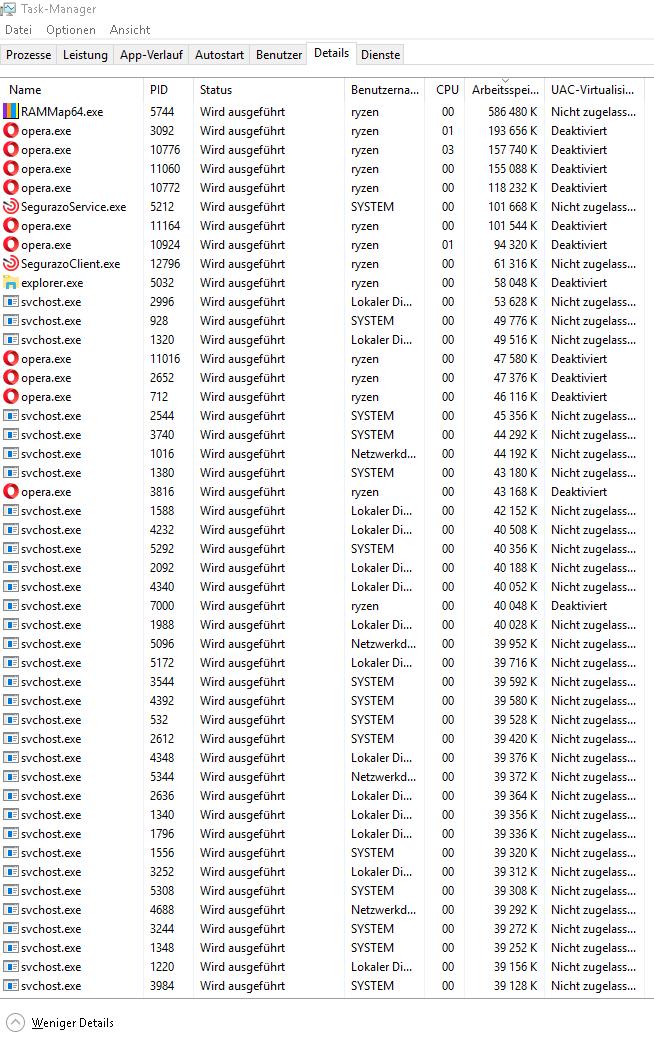Select the explorer.exe process name
654x1046 pixels.
pos(52,283)
